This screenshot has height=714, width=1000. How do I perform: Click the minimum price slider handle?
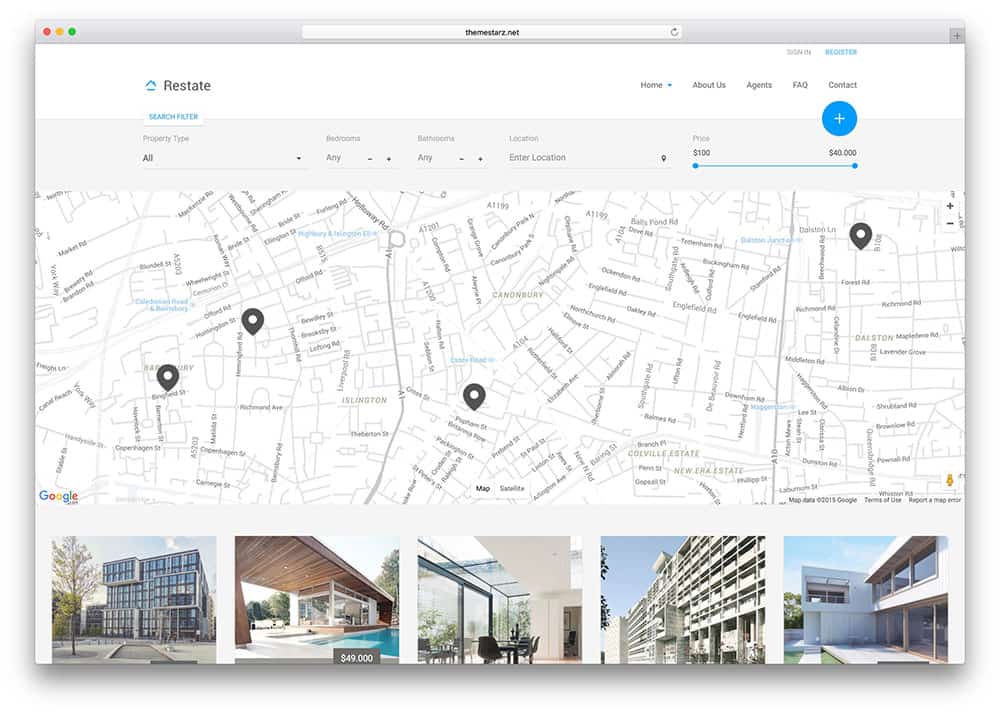pos(695,166)
